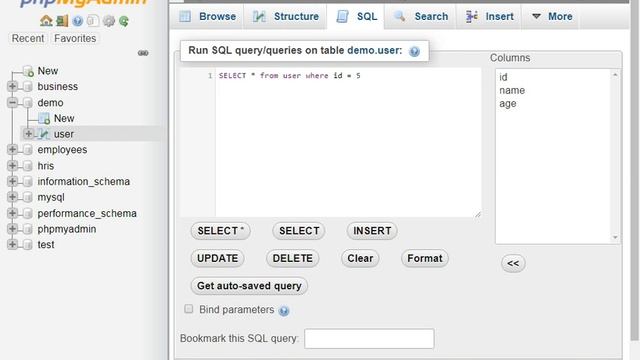
Task: Show the Favorites tables list
Action: point(75,38)
